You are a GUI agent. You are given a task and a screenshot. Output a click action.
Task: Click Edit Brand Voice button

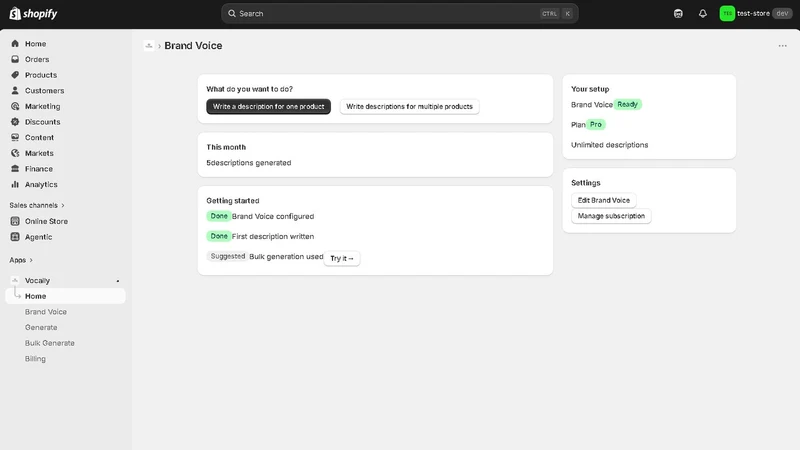click(x=604, y=200)
